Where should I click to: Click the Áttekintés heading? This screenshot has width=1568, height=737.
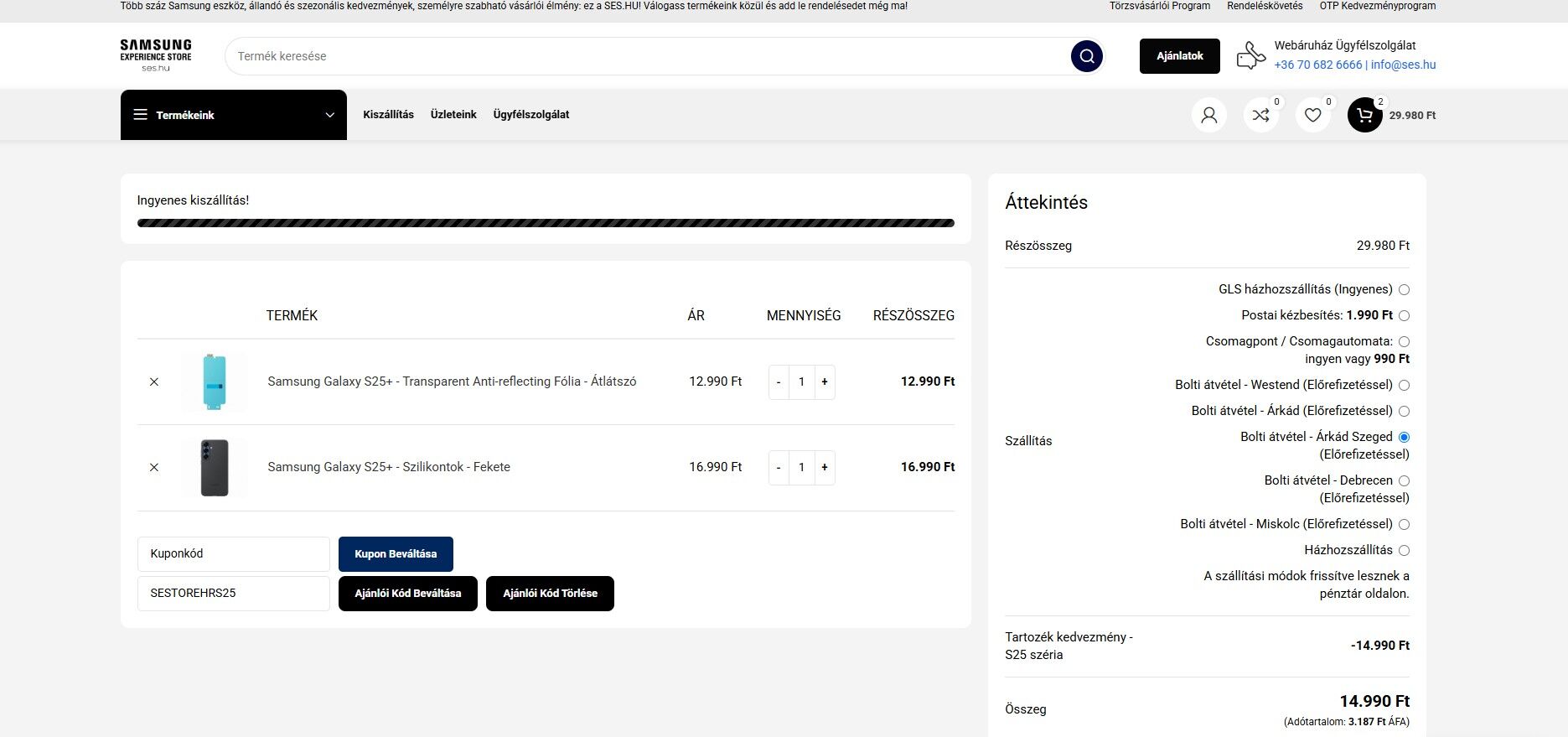1046,202
